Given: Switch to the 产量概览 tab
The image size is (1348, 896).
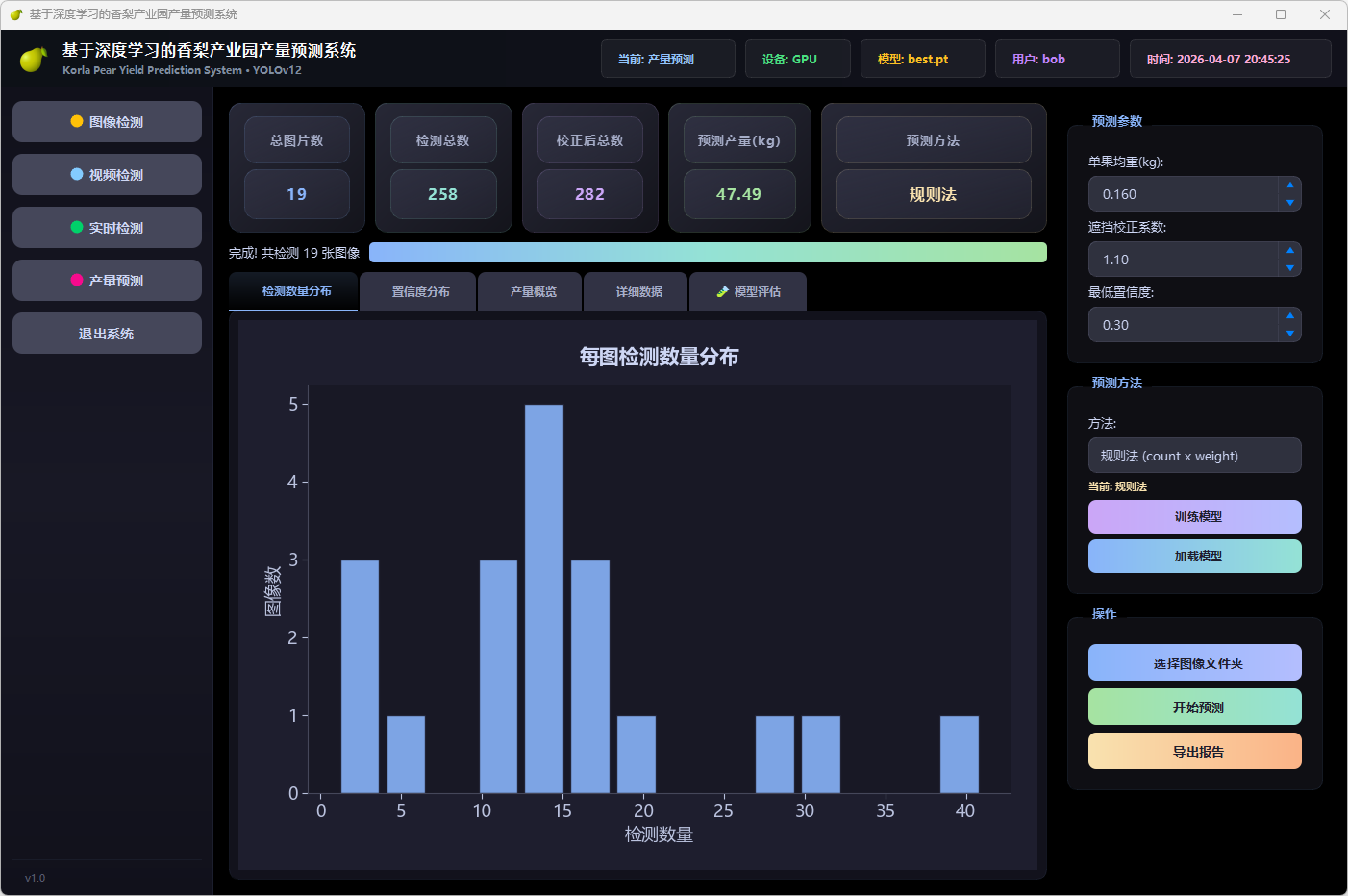Looking at the screenshot, I should coord(533,292).
